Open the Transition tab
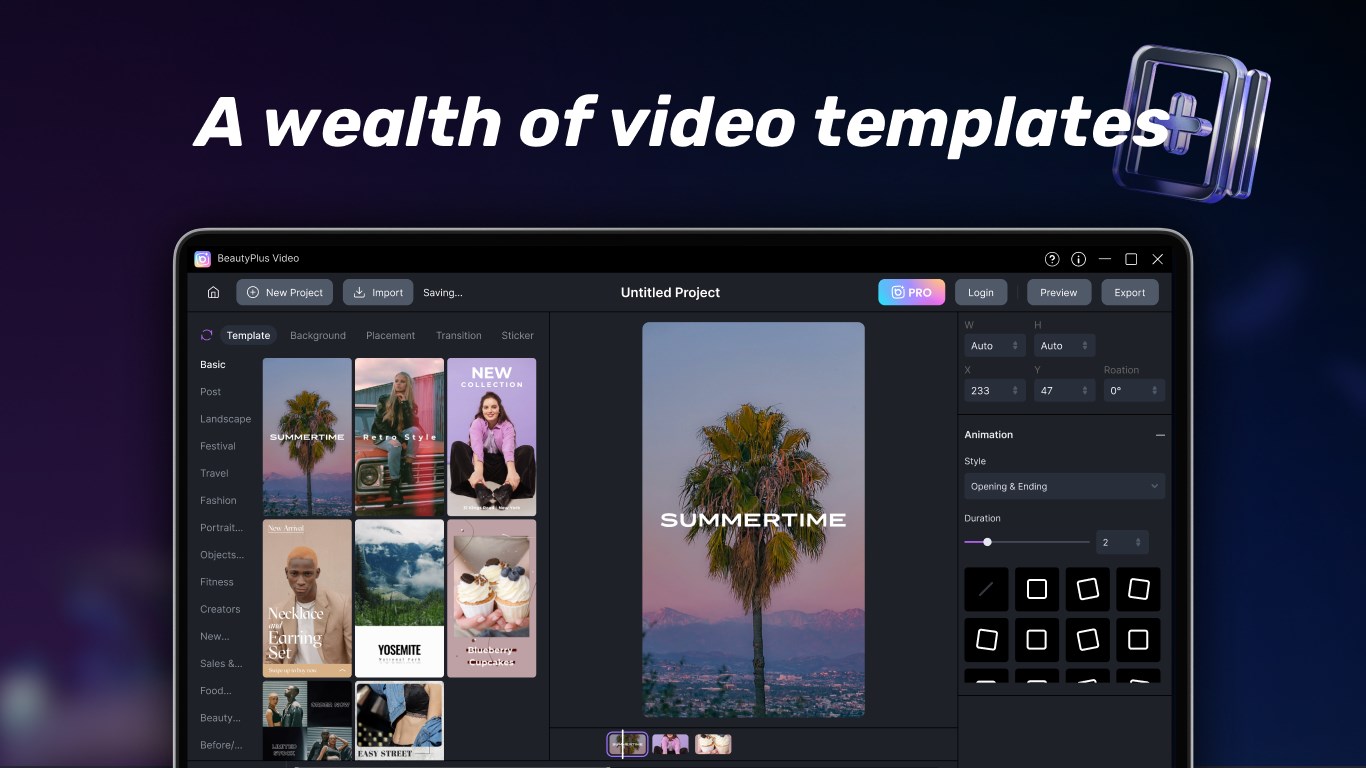 point(459,335)
